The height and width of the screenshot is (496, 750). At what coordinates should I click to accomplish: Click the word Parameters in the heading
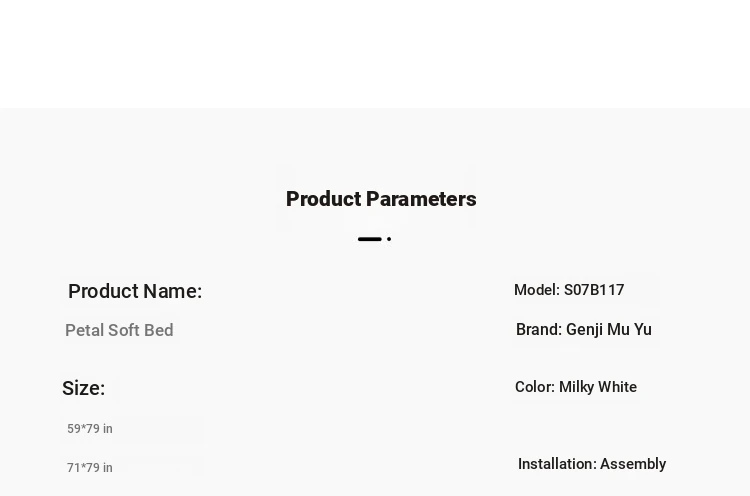[x=421, y=199]
